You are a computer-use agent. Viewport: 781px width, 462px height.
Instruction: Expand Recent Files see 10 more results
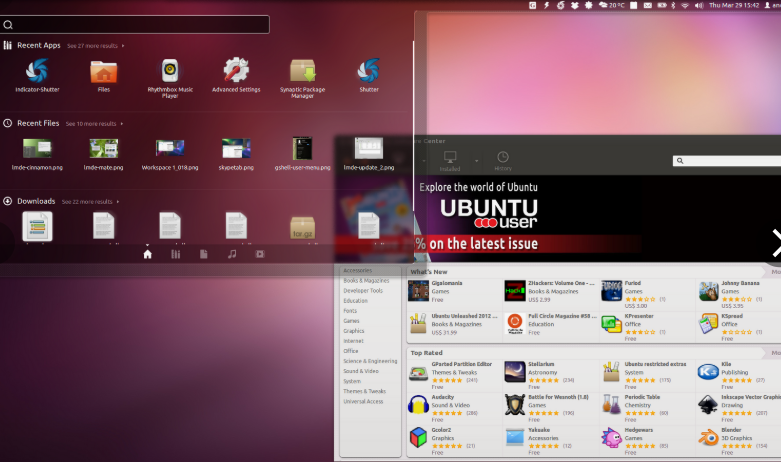click(x=94, y=124)
